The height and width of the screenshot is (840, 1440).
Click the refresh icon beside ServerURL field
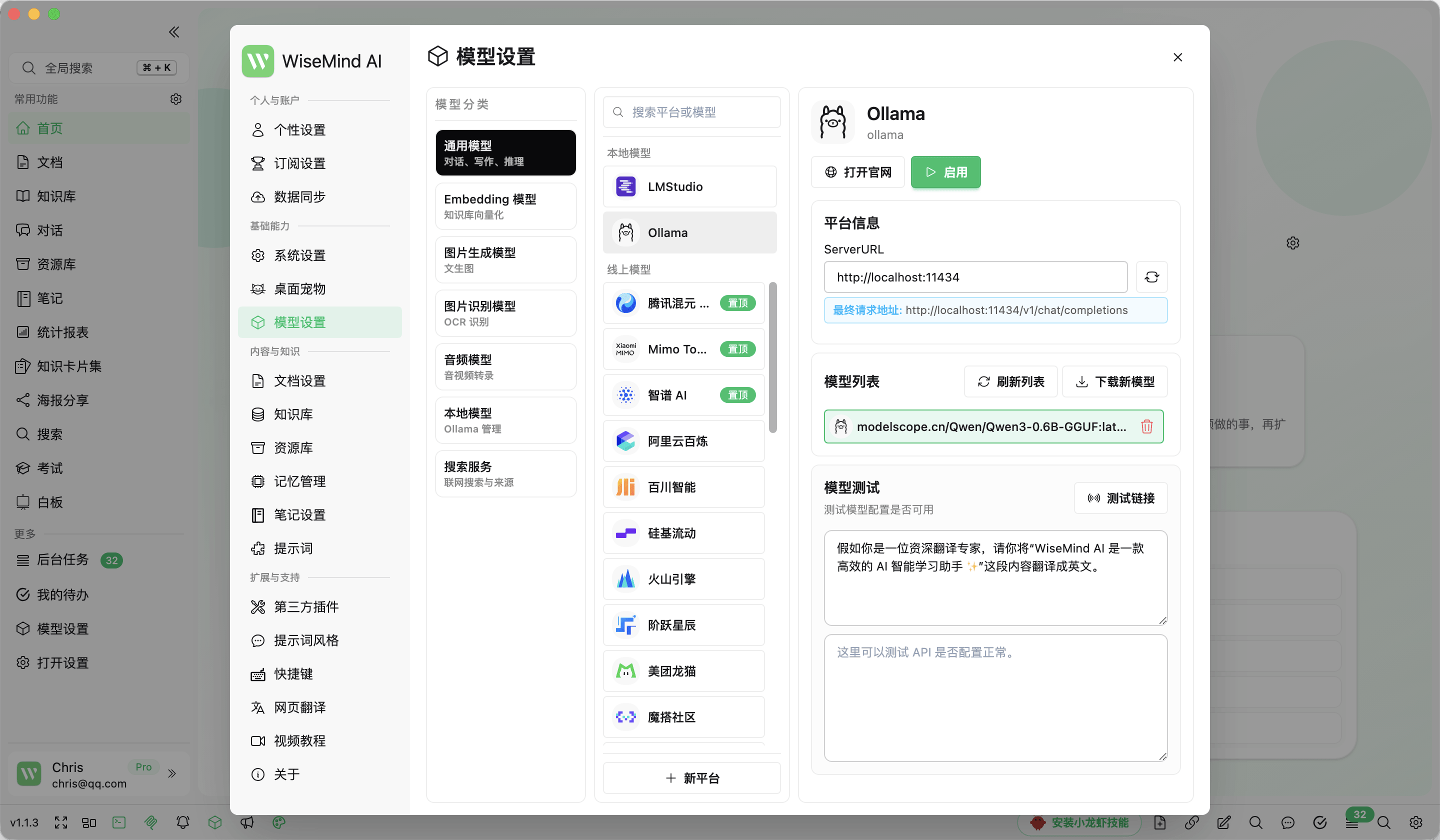point(1151,277)
